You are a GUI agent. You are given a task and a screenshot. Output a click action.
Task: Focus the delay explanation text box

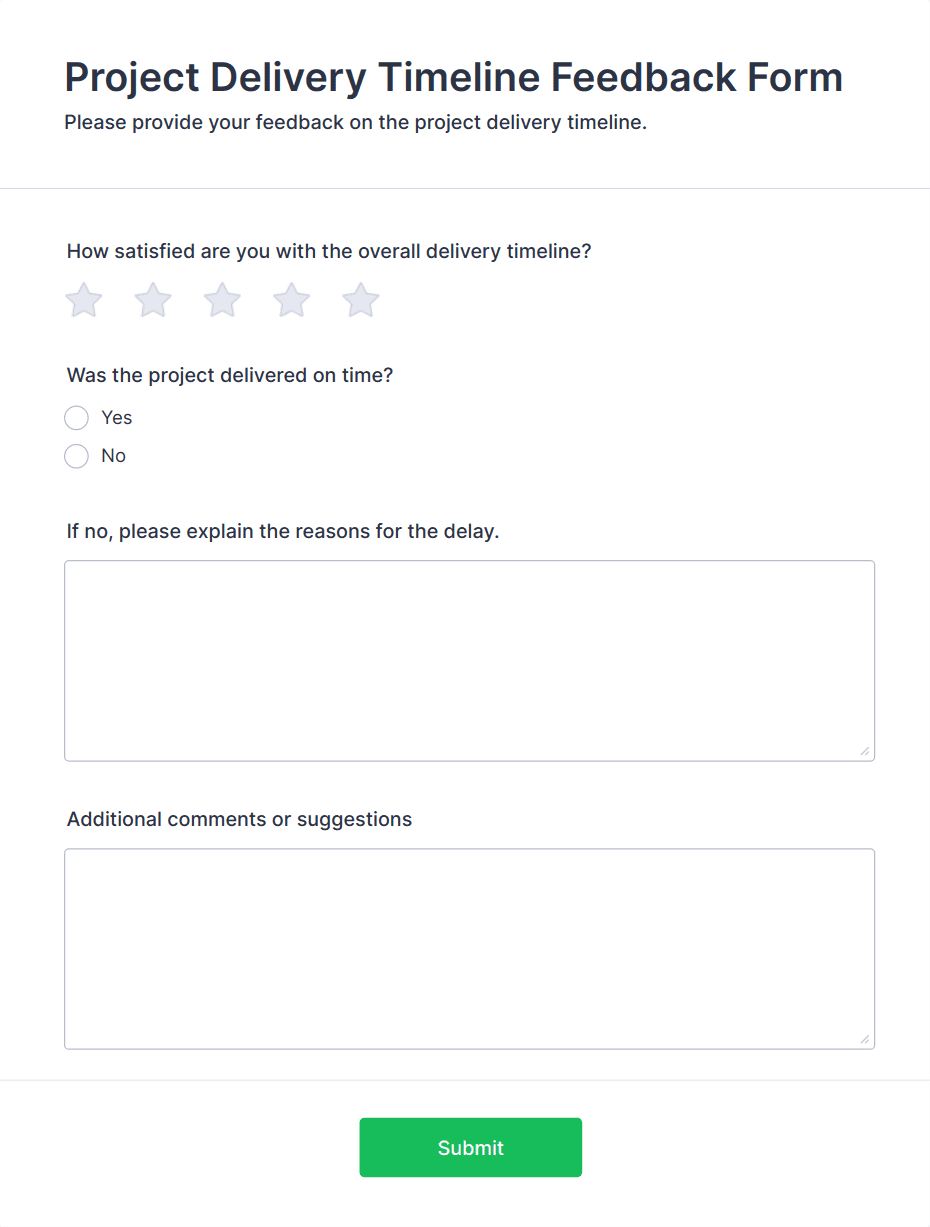coord(469,660)
